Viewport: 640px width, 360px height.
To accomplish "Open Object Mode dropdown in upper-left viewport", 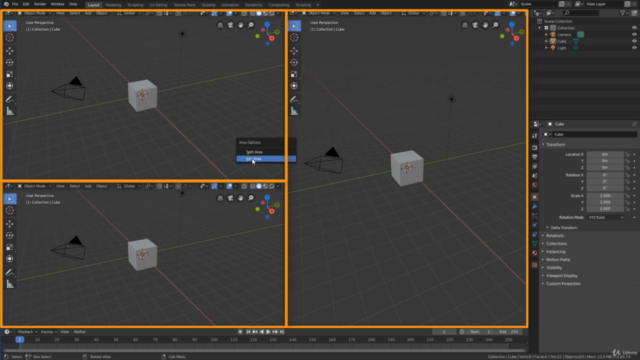I will coord(34,13).
